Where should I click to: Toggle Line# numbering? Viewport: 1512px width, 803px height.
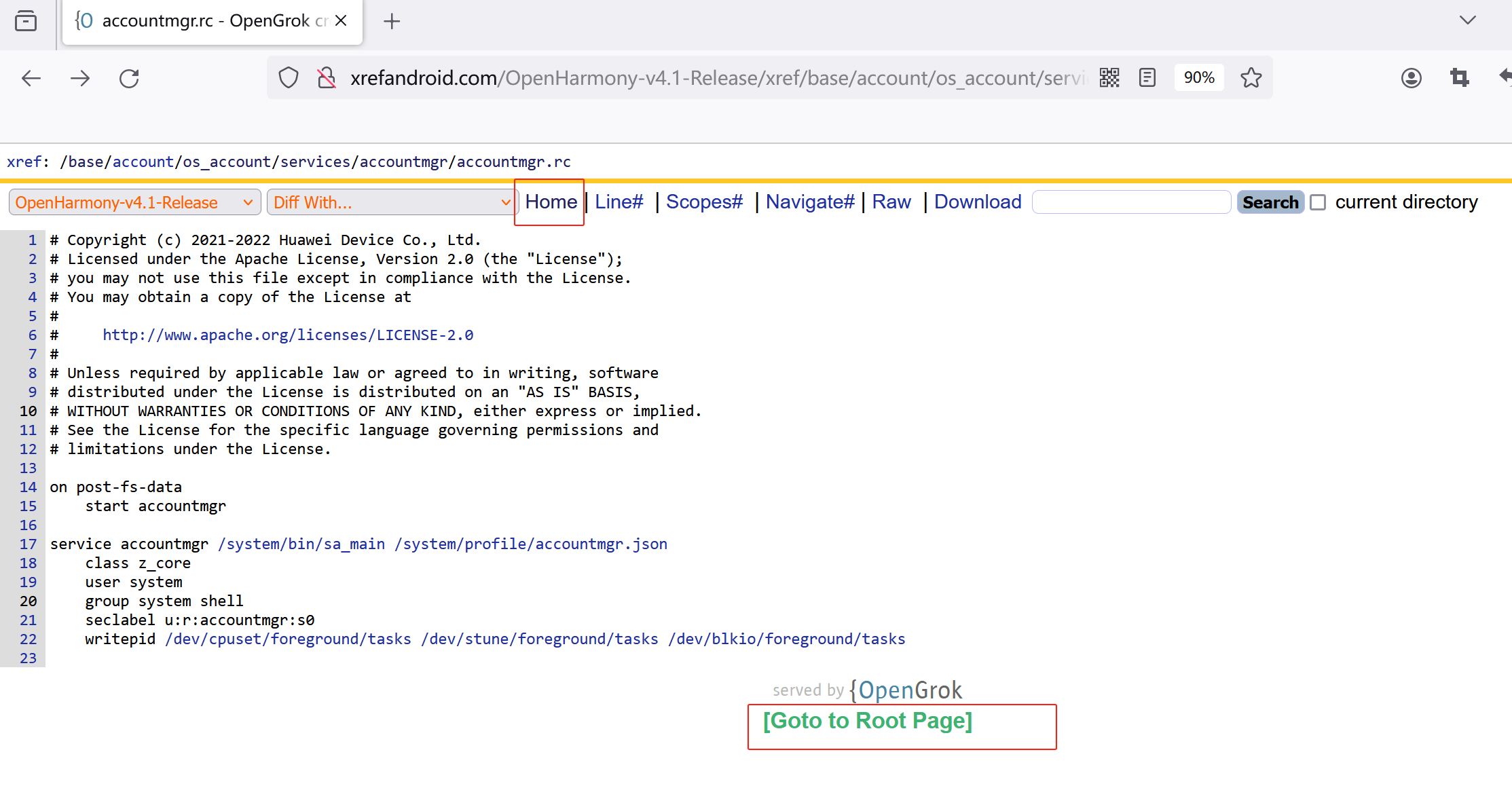pos(619,202)
